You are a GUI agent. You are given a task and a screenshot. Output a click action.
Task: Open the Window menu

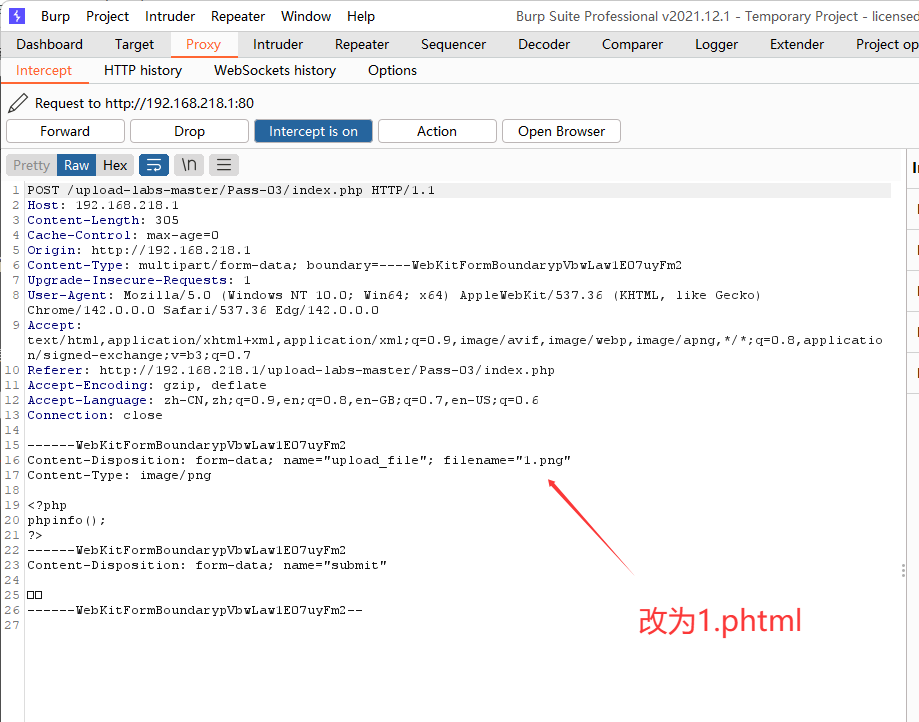pos(306,16)
